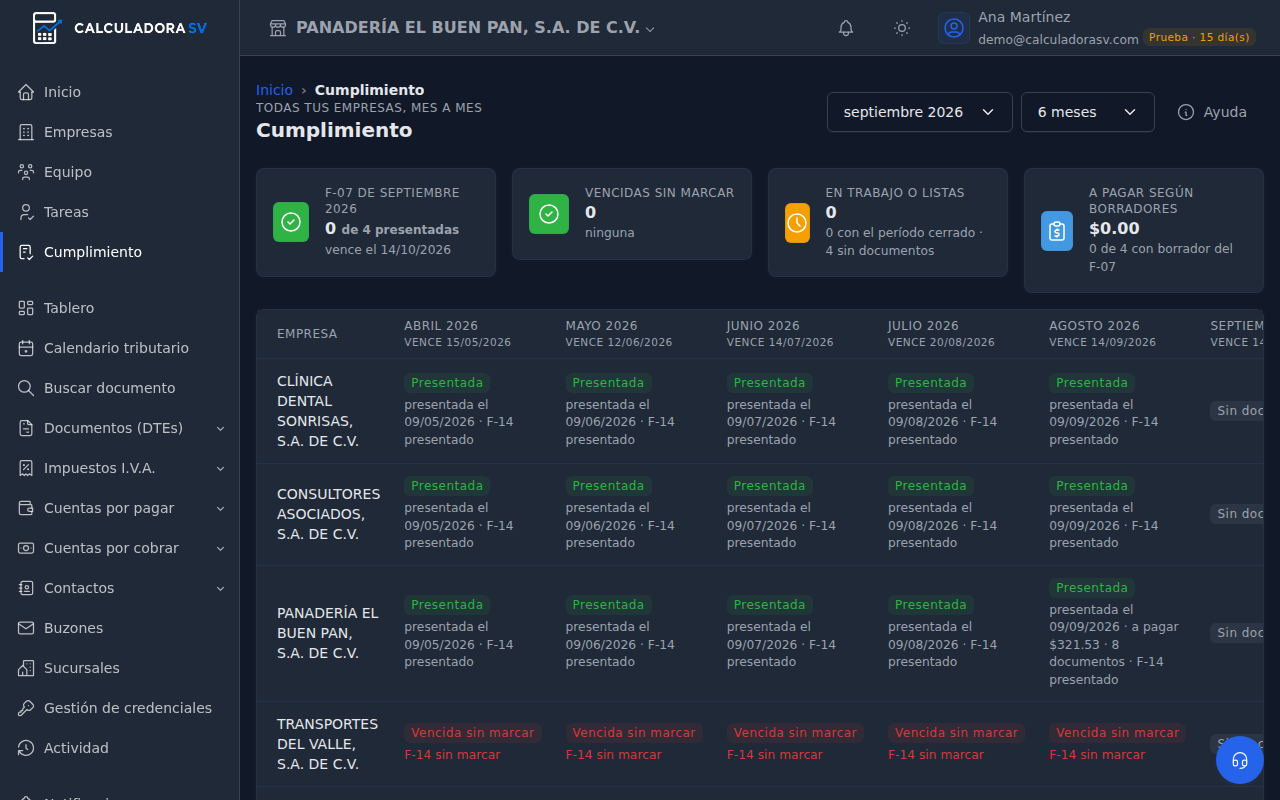Open the septiembre 2026 month dropdown
The image size is (1280, 800).
click(920, 112)
